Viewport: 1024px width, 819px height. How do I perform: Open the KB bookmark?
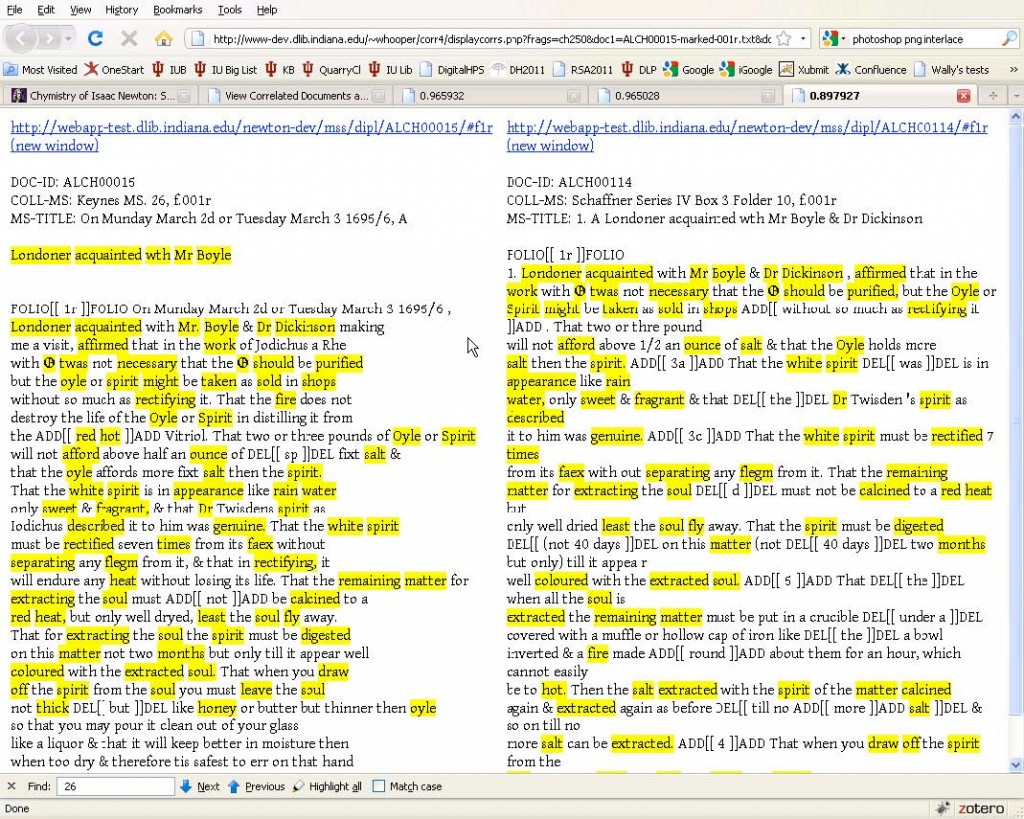coord(280,69)
